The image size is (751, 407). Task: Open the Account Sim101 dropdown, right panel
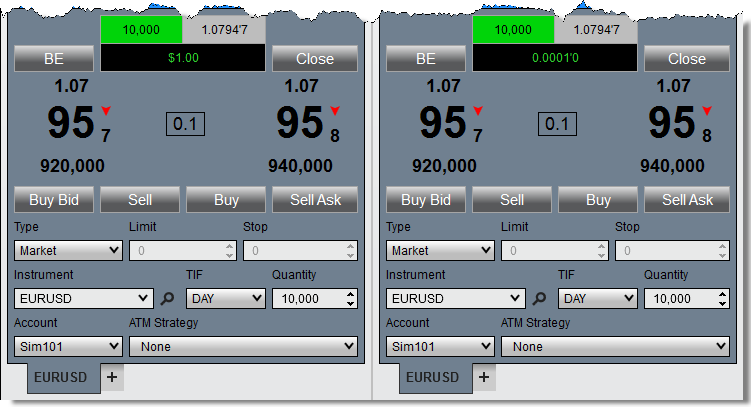440,346
